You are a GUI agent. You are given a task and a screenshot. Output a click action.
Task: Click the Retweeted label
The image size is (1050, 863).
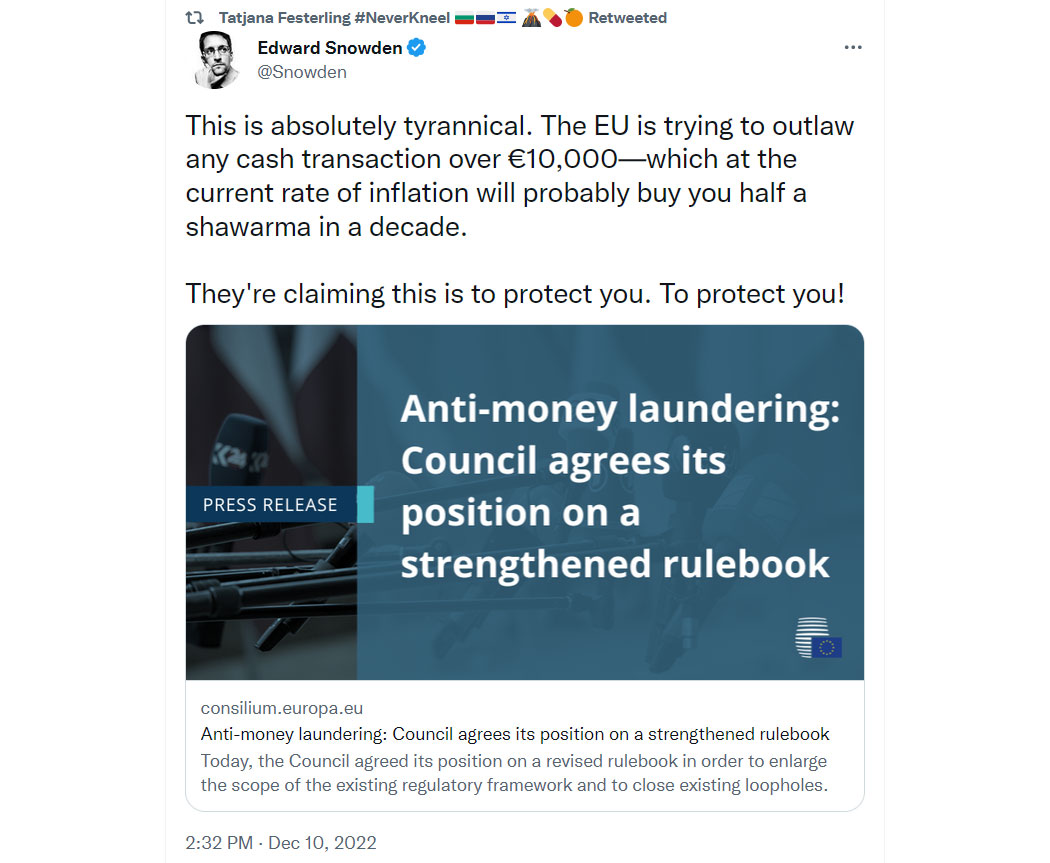[627, 18]
